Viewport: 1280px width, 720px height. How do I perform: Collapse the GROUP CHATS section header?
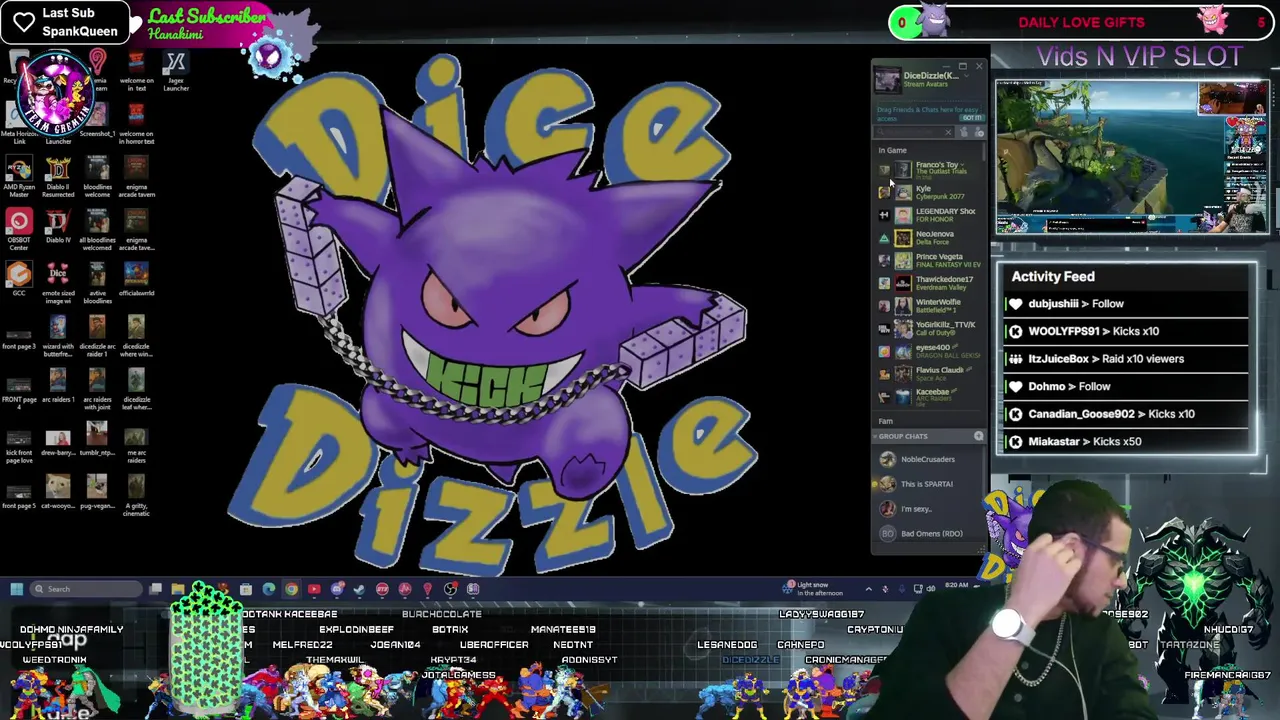click(903, 436)
